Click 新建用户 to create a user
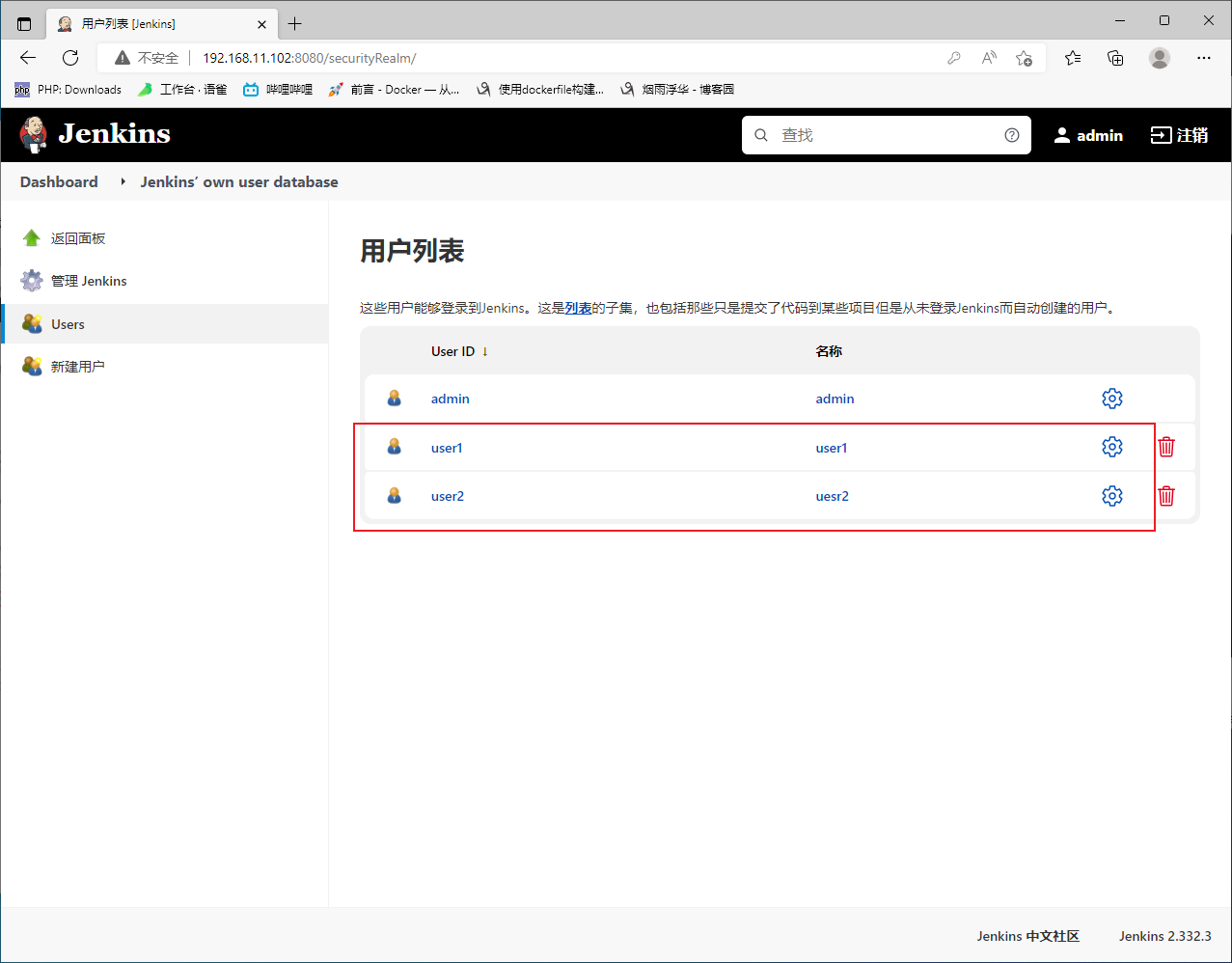Viewport: 1232px width, 963px height. 77,367
